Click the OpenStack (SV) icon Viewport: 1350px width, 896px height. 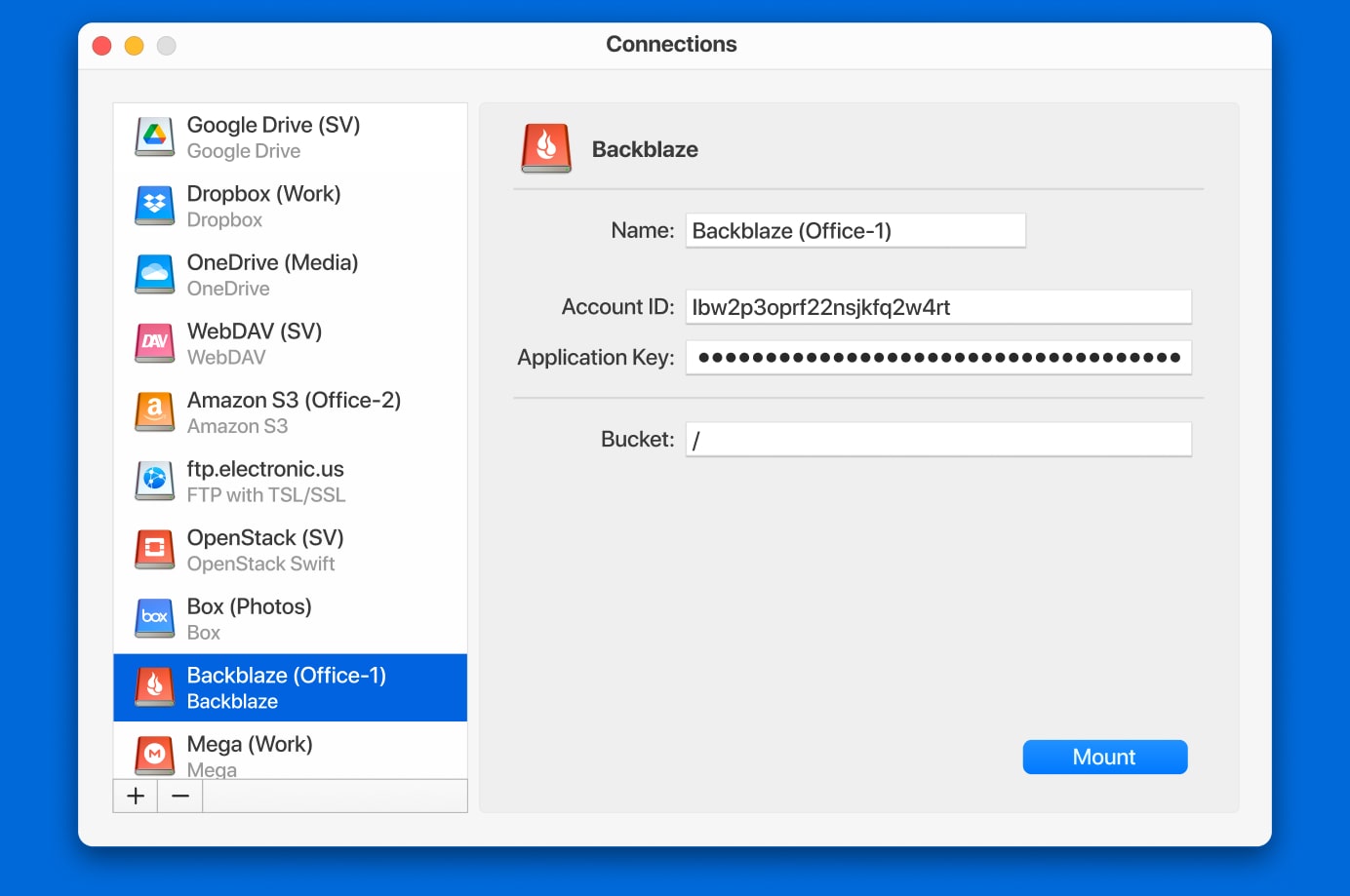click(155, 550)
